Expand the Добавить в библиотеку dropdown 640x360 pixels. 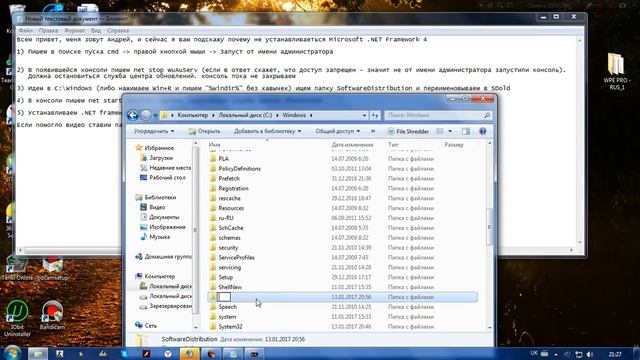267,131
